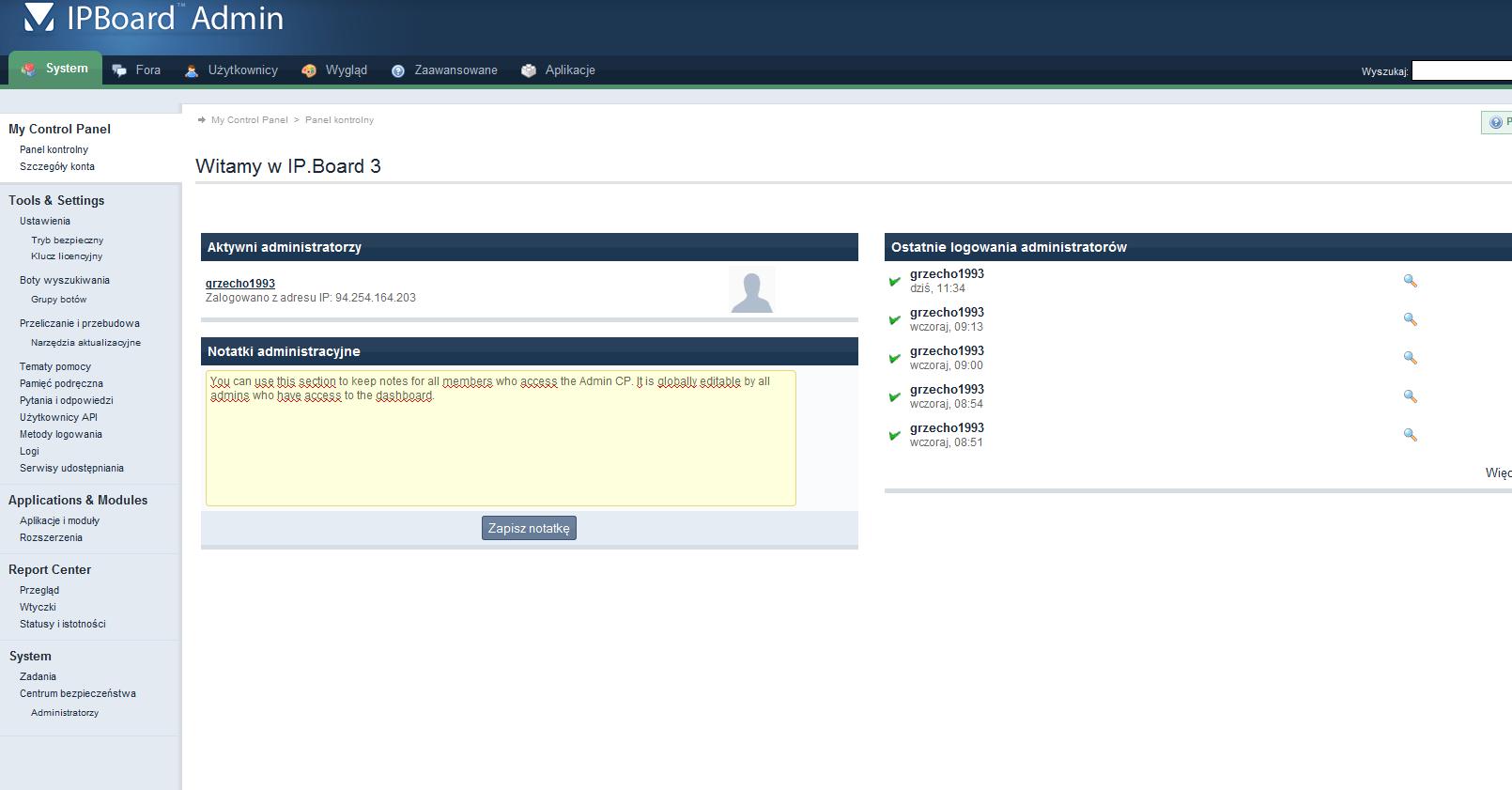1512x790 pixels.
Task: Click inside the admin notes text area
Action: 501,446
